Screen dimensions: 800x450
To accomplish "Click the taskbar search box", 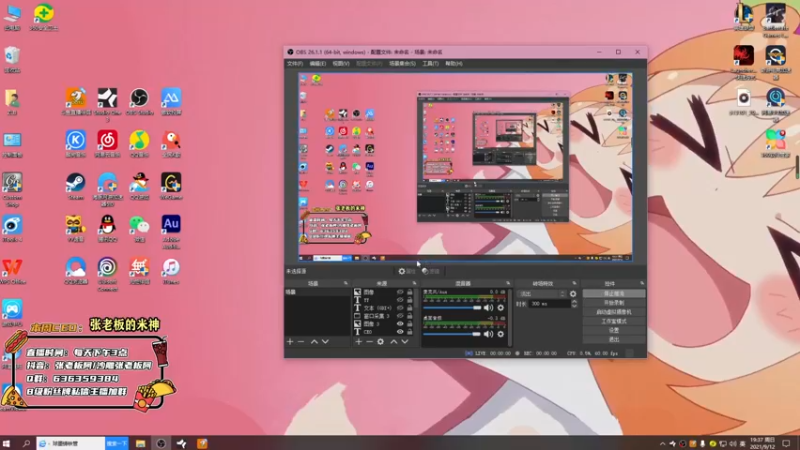I will (70, 444).
